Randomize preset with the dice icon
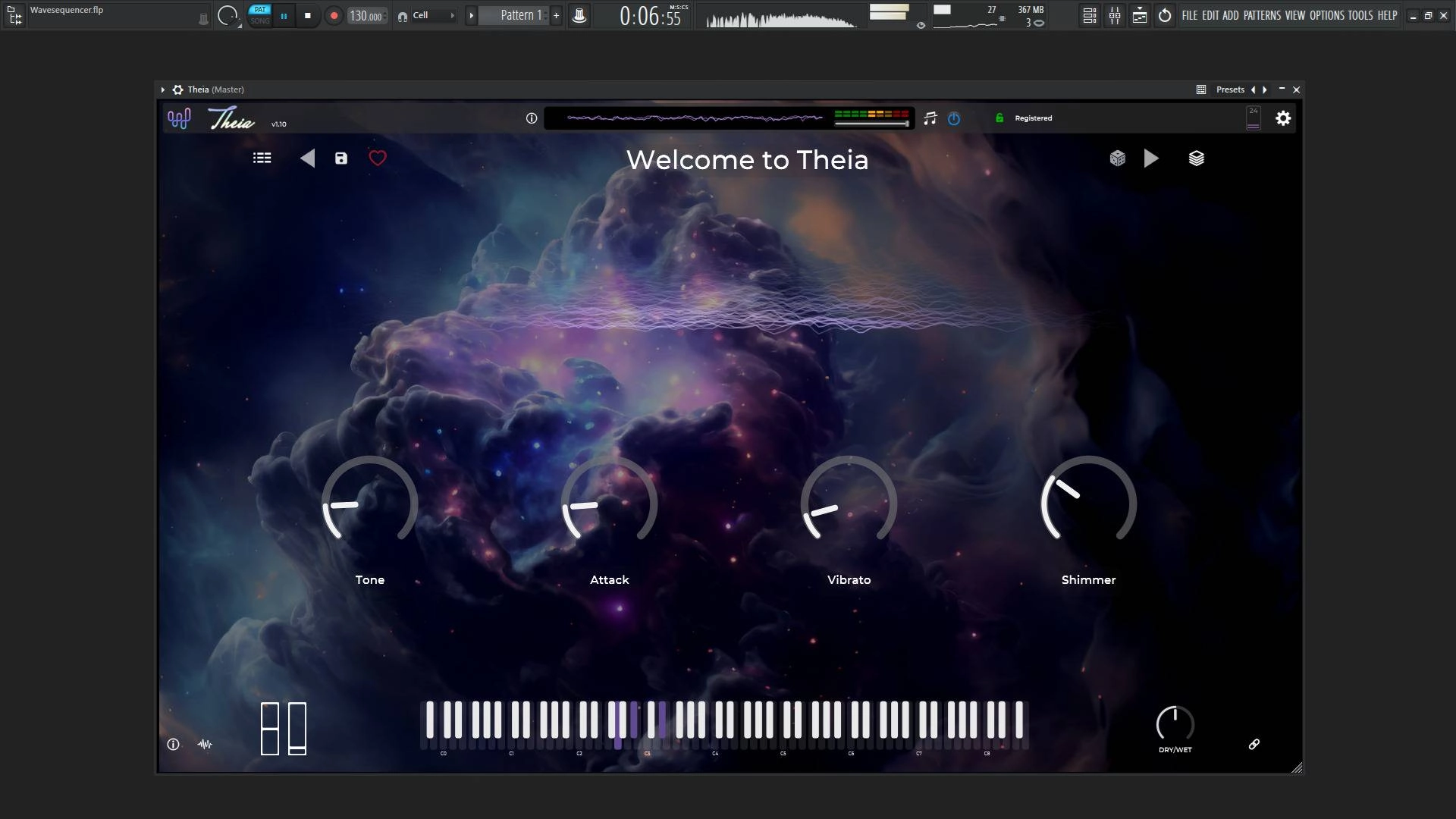Viewport: 1456px width, 819px height. [1117, 158]
